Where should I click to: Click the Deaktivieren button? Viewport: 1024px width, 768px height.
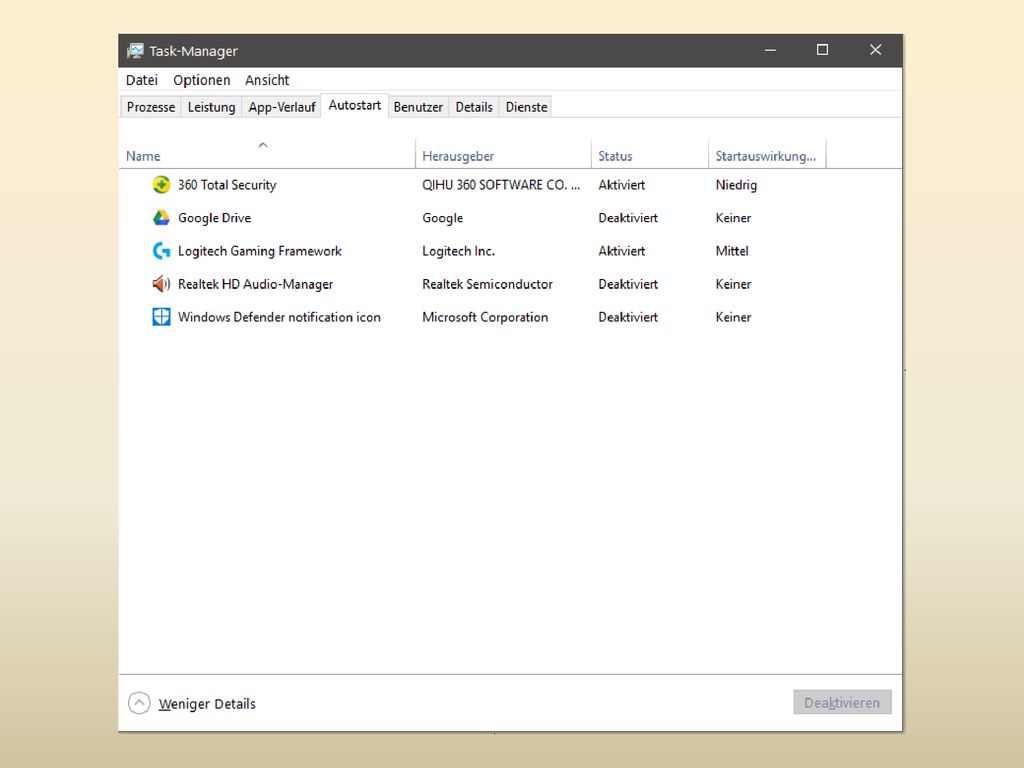842,703
